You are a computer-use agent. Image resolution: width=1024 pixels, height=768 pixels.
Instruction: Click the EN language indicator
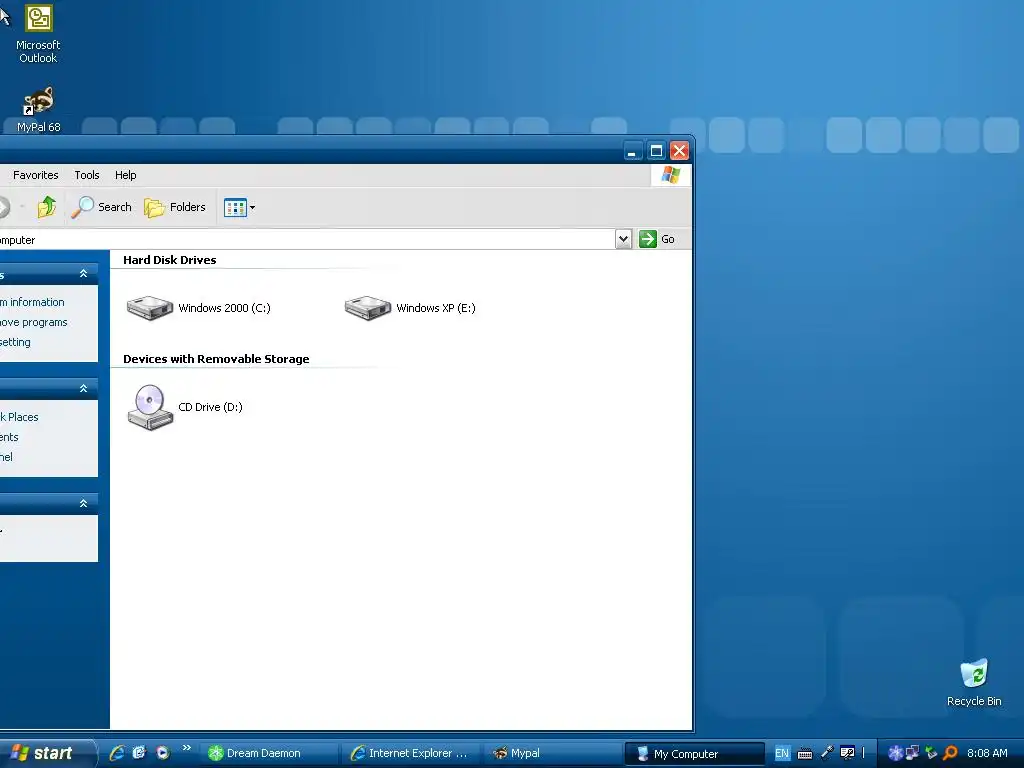[x=782, y=754]
